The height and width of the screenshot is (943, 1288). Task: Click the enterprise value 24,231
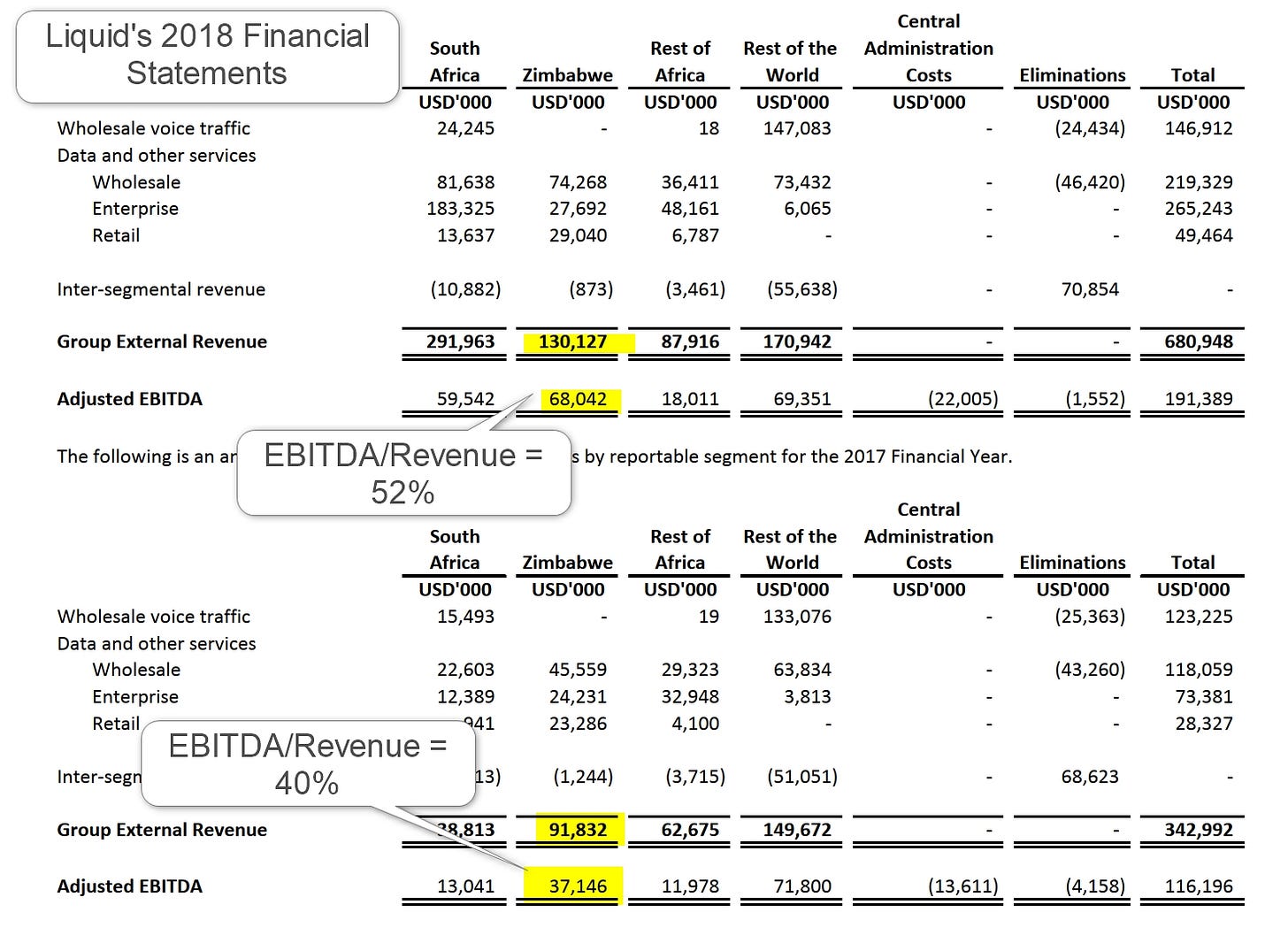click(578, 697)
